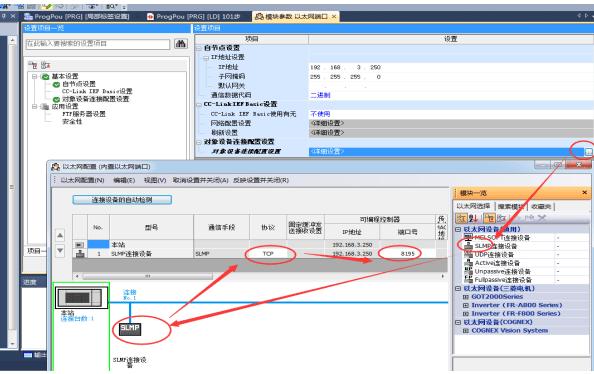The image size is (594, 374).
Task: Click the settings search input field
Action: (98, 44)
